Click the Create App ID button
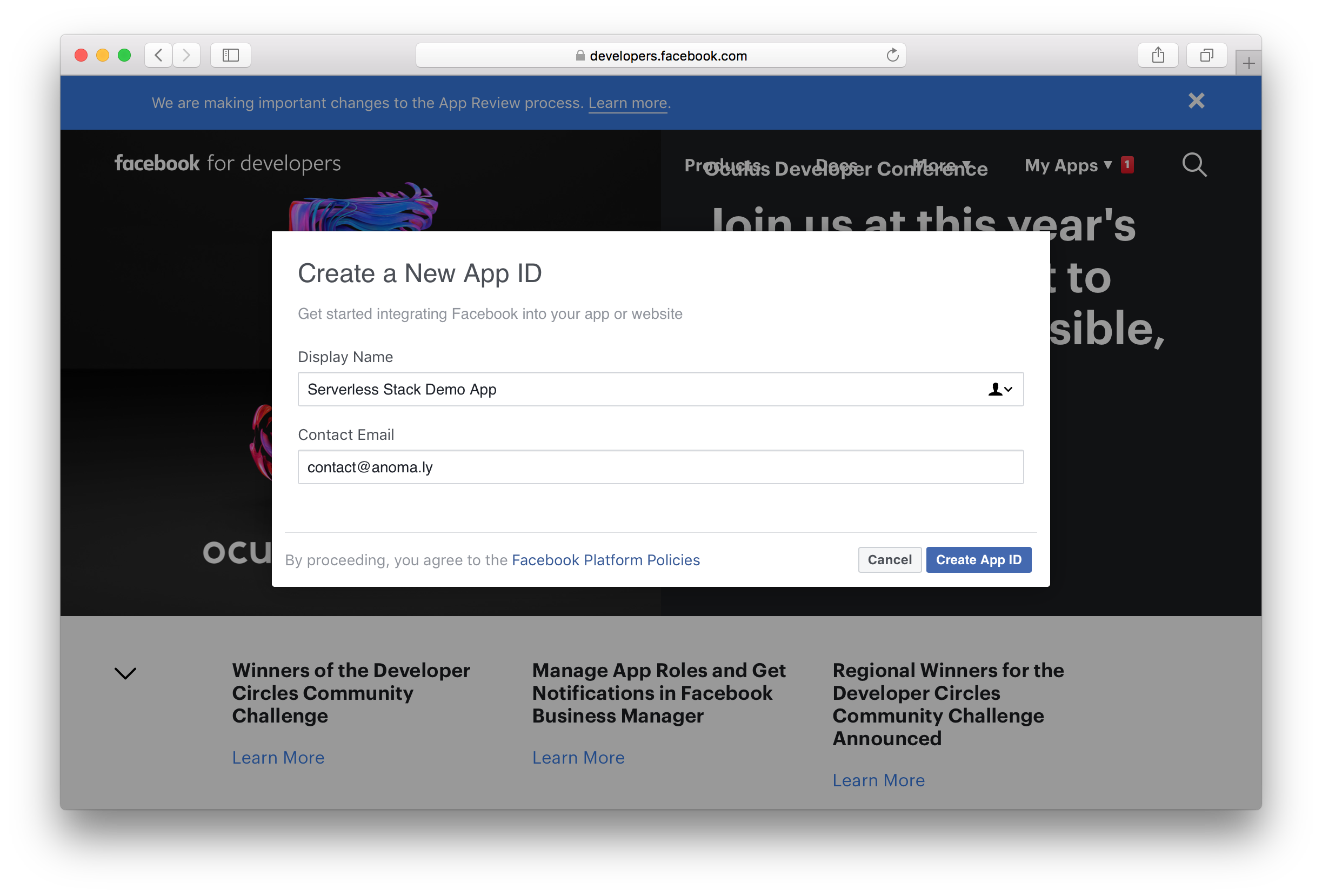The width and height of the screenshot is (1322, 896). pyautogui.click(x=978, y=559)
